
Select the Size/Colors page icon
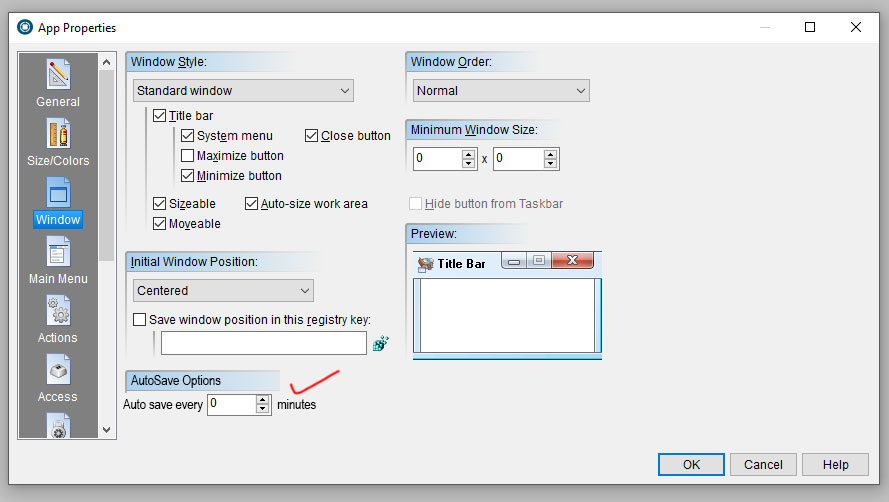click(x=58, y=133)
